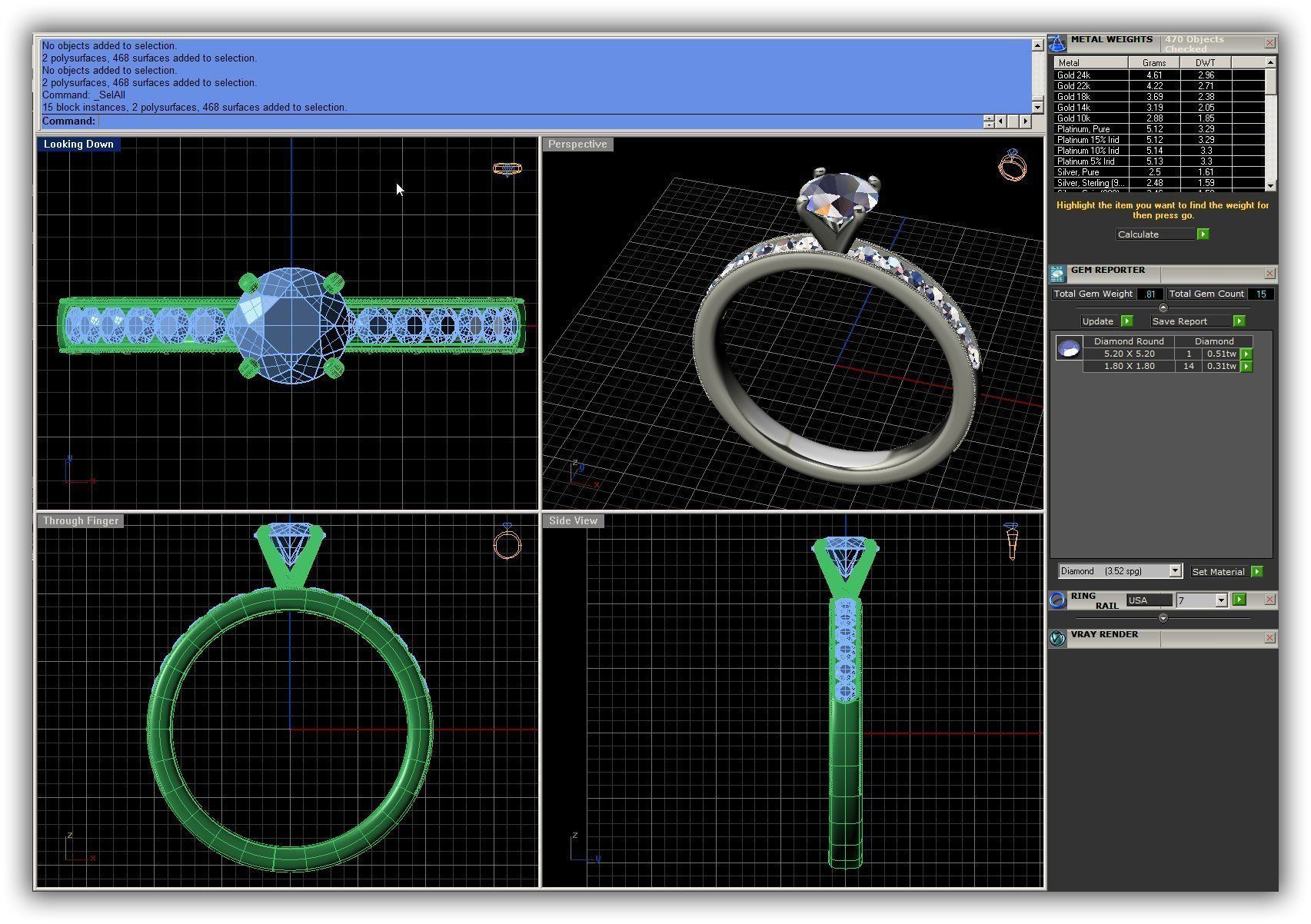Screen dimensions: 1311x924
Task: Click the DWT column header
Action: pyautogui.click(x=1206, y=63)
